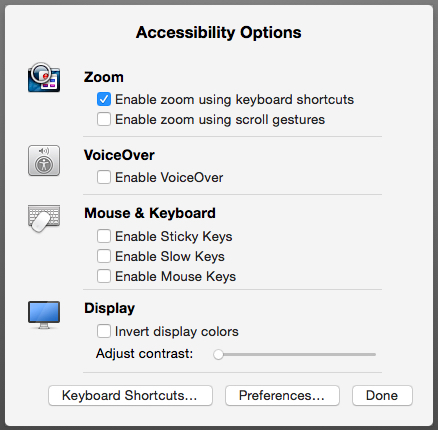Click the Adjust contrast label
This screenshot has width=438, height=430.
pyautogui.click(x=144, y=354)
